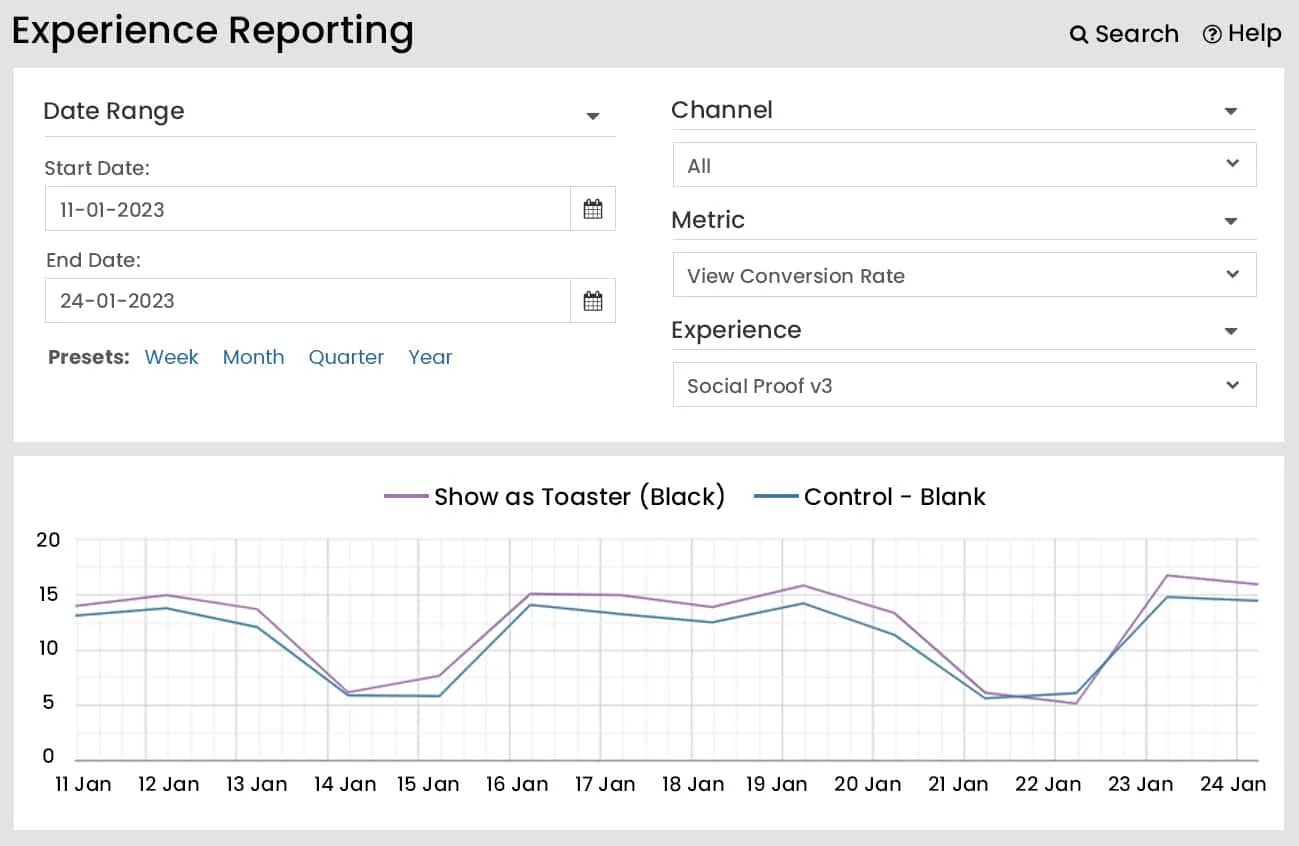Image resolution: width=1299 pixels, height=846 pixels.
Task: Collapse the Date Range section arrow
Action: [593, 116]
